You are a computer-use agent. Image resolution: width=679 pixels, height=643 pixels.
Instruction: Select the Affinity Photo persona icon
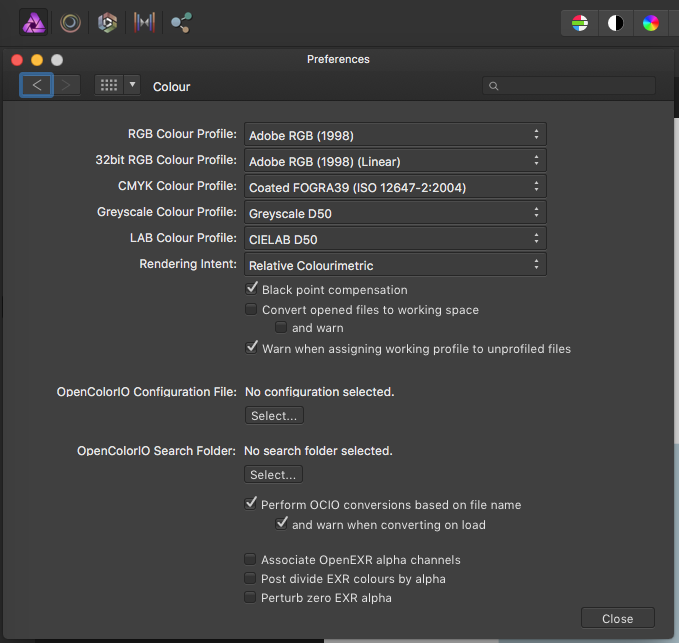[34, 23]
